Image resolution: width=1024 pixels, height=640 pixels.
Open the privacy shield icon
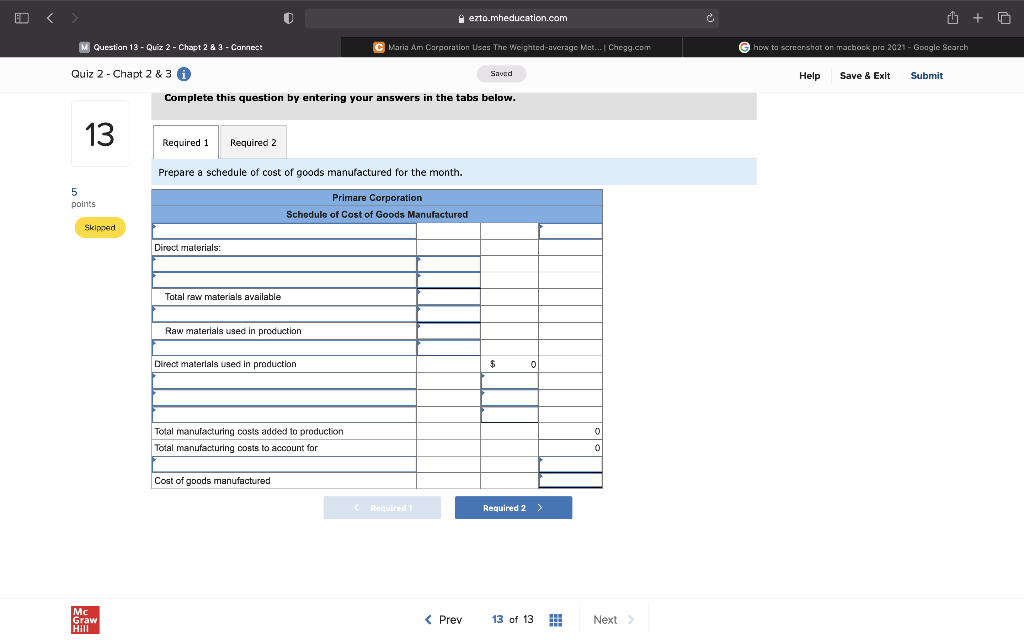click(x=288, y=18)
